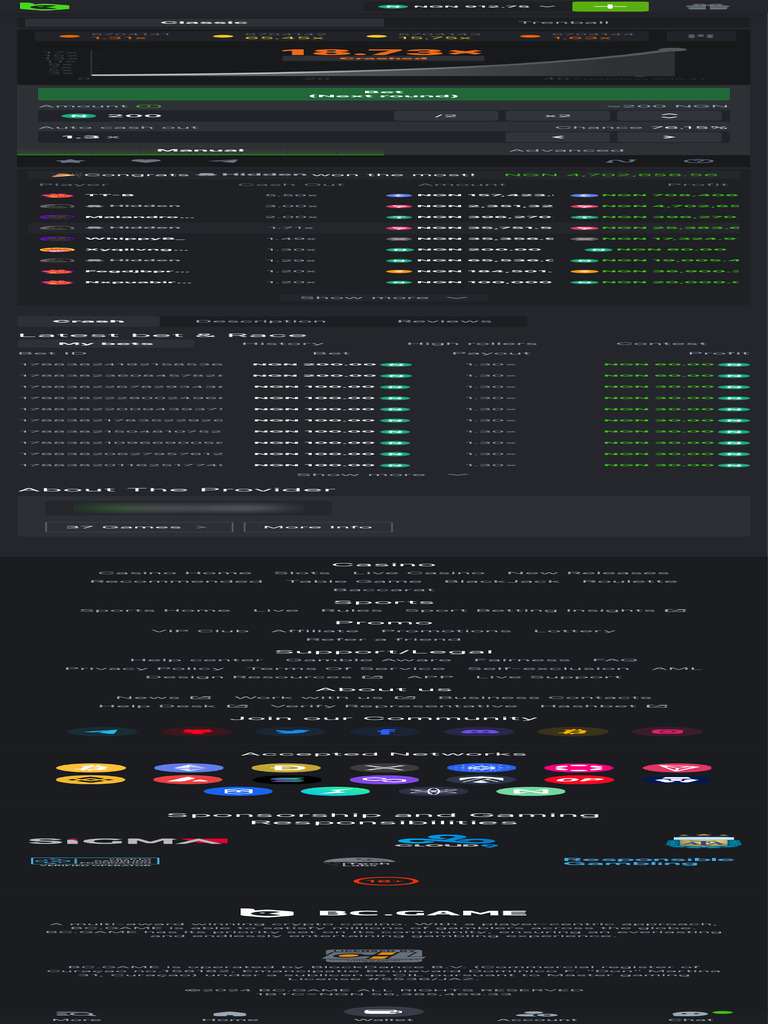Screen dimensions: 768x1024
Task: Go to Home in the bottom navigation
Action: click(231, 1016)
